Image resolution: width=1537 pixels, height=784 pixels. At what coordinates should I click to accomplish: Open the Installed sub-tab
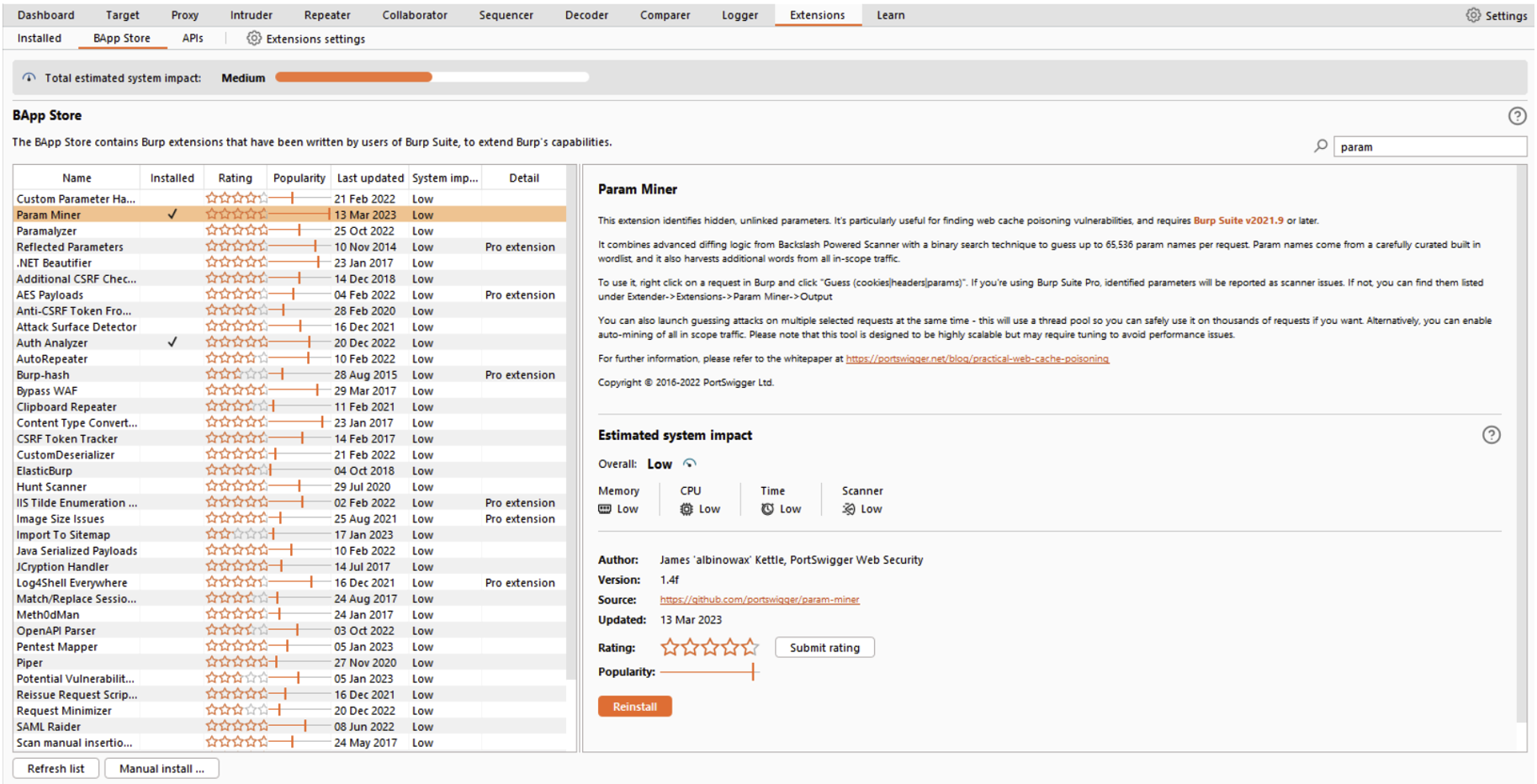pos(40,39)
